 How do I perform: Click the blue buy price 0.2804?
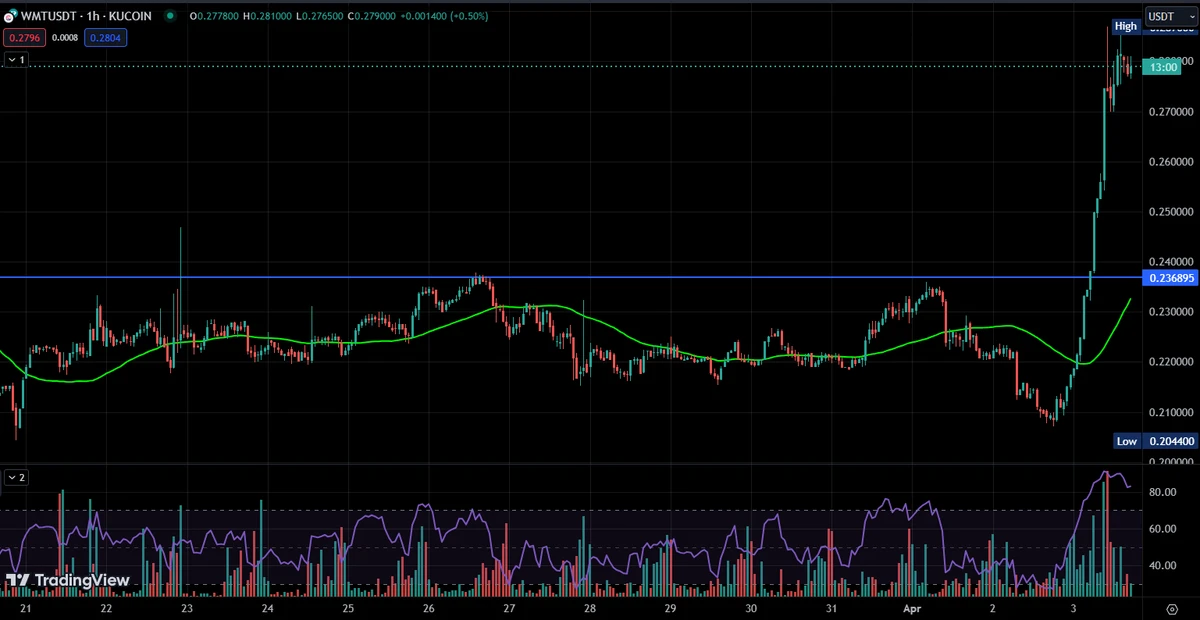[x=106, y=38]
